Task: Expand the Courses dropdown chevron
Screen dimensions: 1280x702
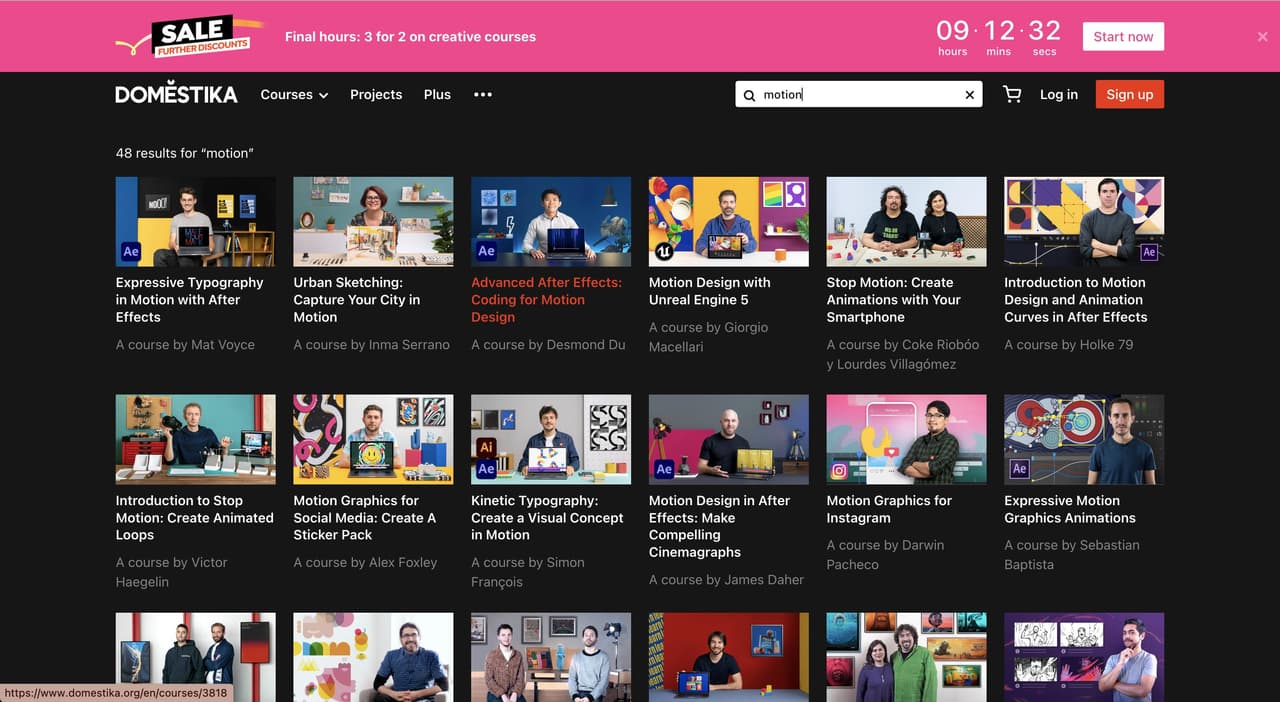Action: click(x=323, y=95)
